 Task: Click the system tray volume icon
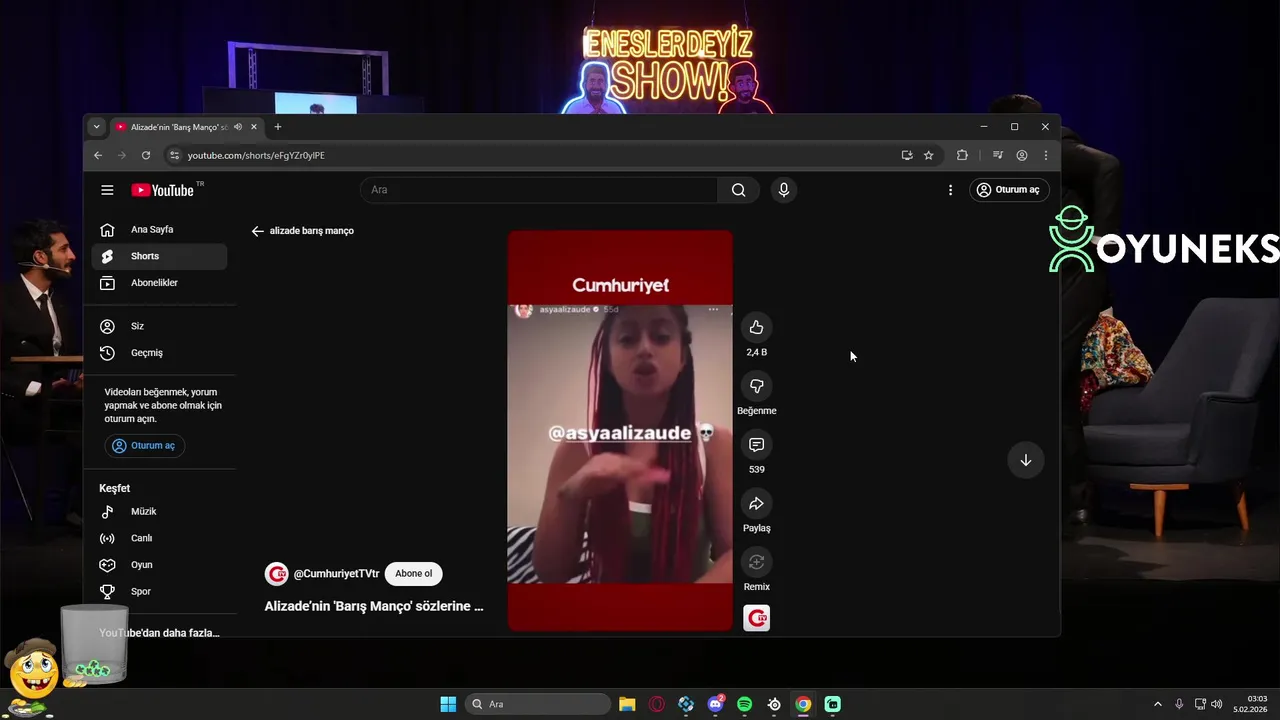[1217, 704]
